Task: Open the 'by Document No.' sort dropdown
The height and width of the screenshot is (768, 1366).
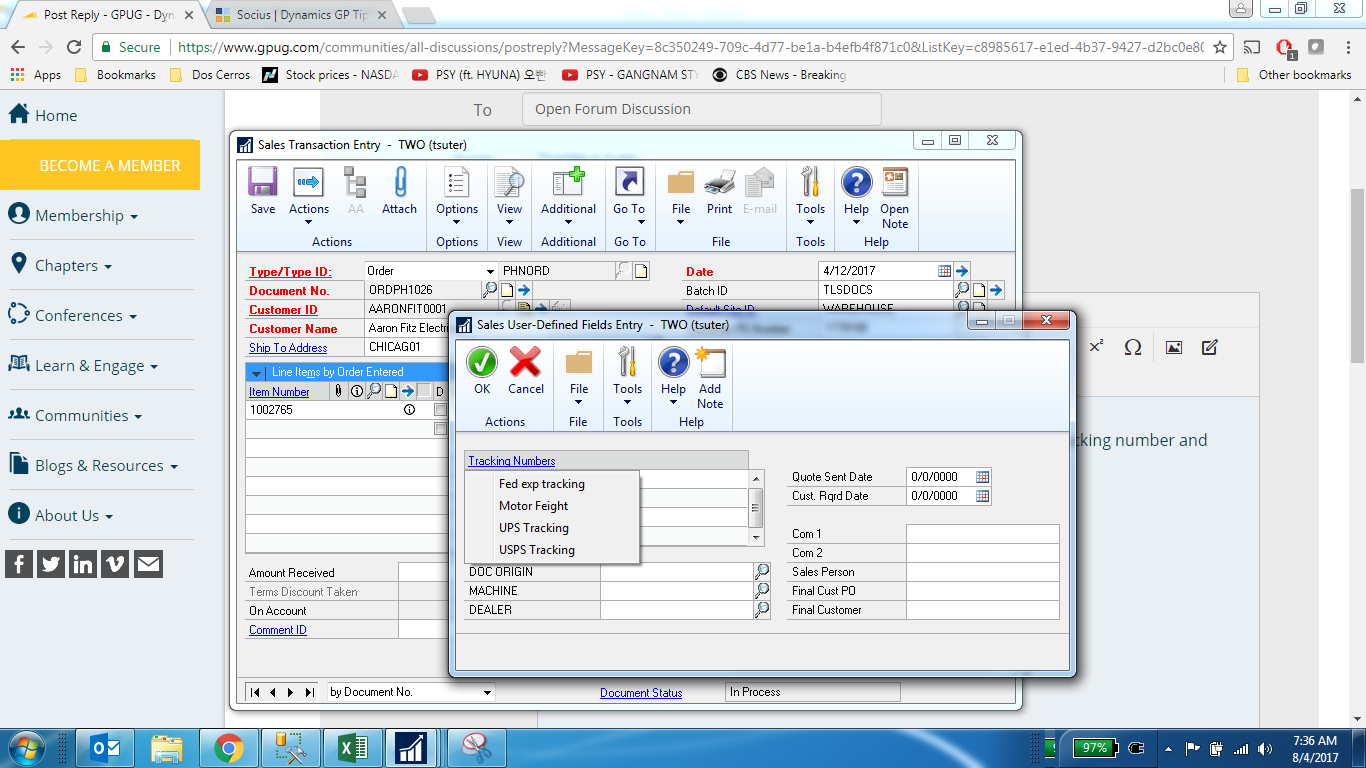Action: click(x=487, y=692)
